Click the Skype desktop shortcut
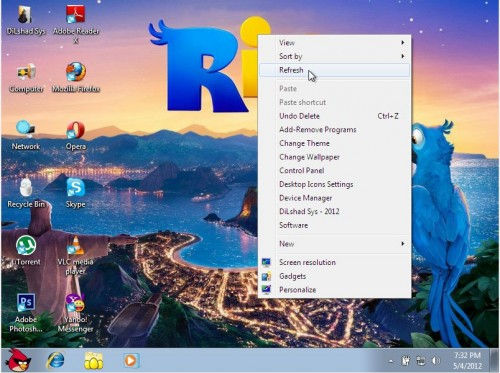 point(76,193)
